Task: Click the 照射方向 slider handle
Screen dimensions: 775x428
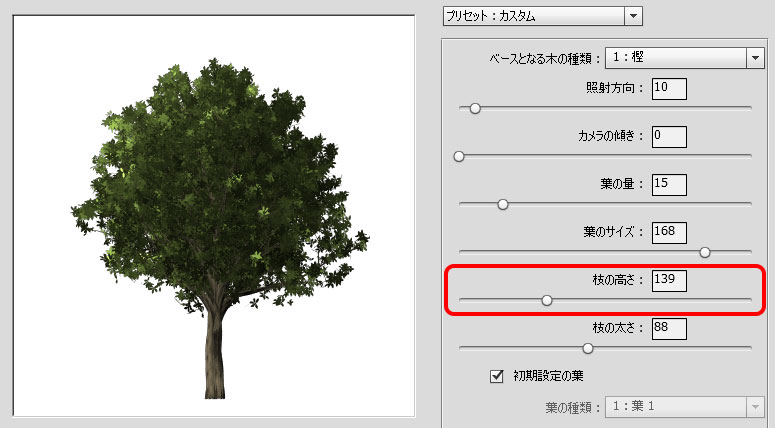Action: pyautogui.click(x=475, y=108)
